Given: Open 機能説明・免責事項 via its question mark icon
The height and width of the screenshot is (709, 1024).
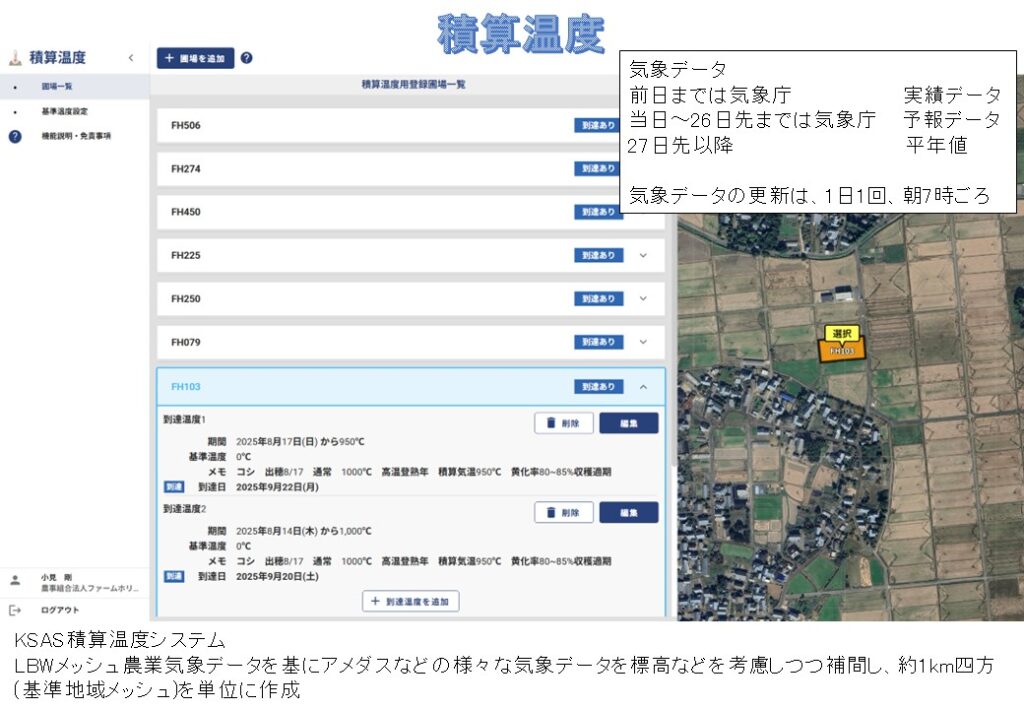Looking at the screenshot, I should 15,136.
